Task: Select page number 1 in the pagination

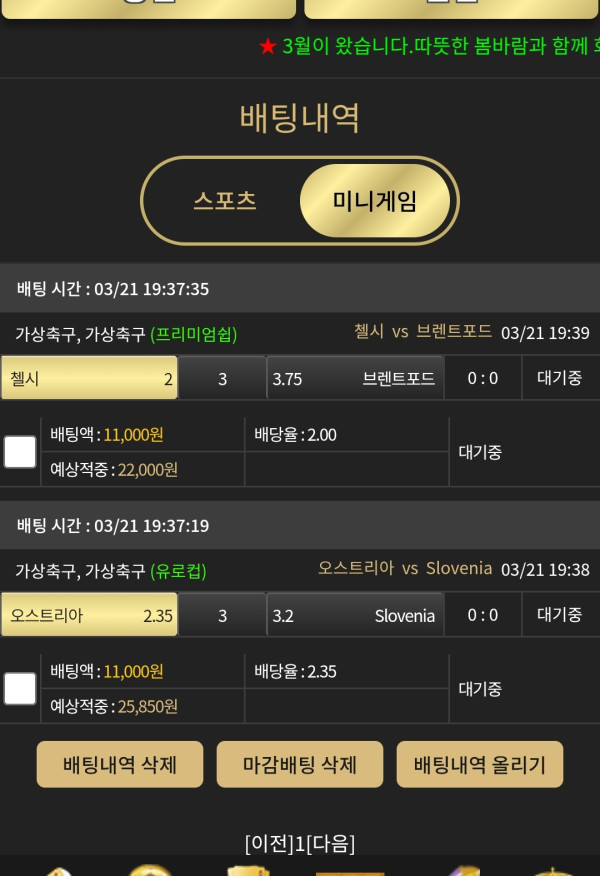Action: coord(299,843)
